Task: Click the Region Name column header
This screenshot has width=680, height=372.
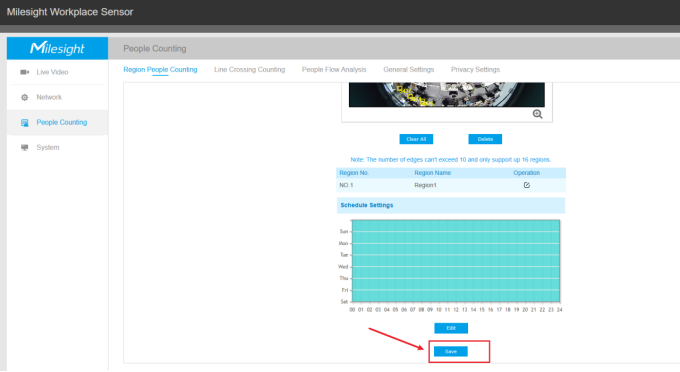Action: (x=432, y=173)
